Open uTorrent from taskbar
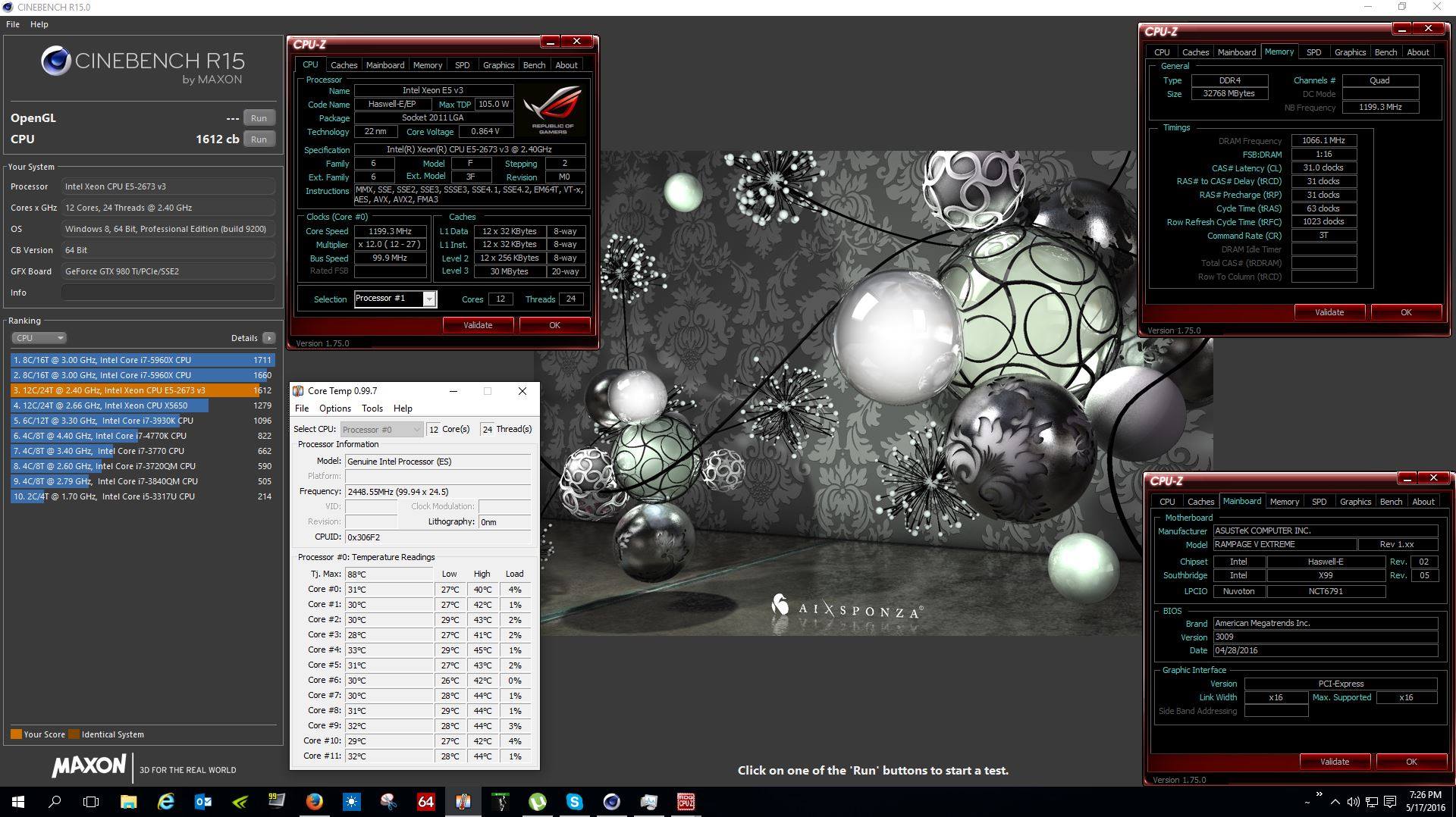 coord(537,802)
